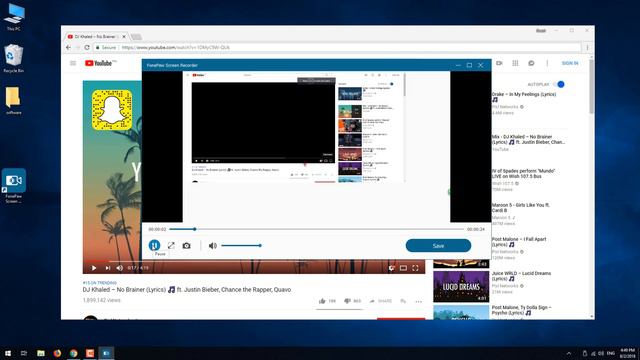The height and width of the screenshot is (360, 640).
Task: Click the #15 ON TRENDING link
Action: (x=100, y=283)
